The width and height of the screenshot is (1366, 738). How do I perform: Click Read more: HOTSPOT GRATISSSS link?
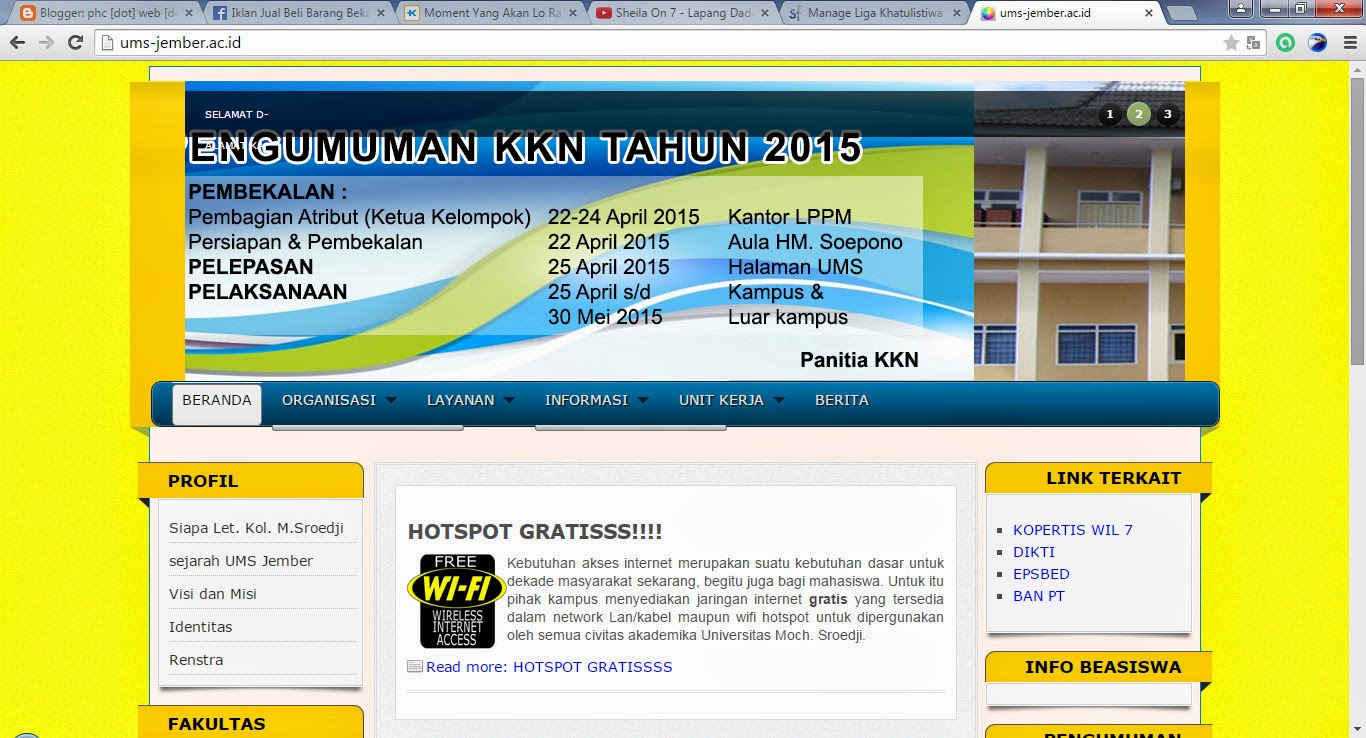pos(549,667)
